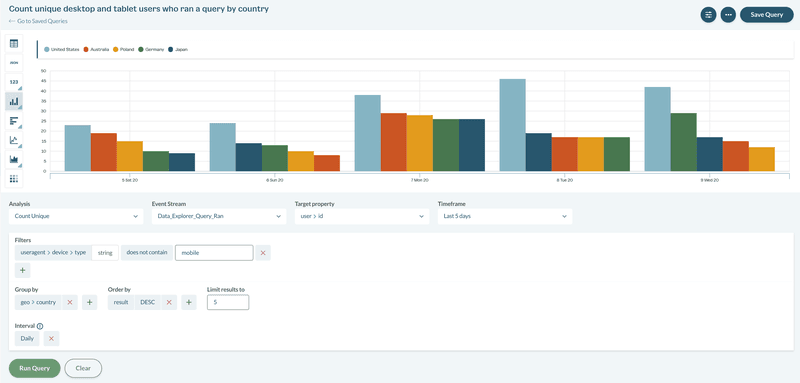Click United States bar for 8 Tue 20
800x383 pixels.
coord(512,125)
